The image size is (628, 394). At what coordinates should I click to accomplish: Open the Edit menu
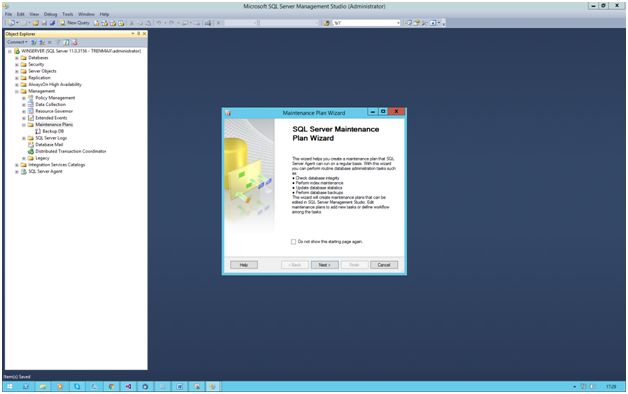point(20,14)
